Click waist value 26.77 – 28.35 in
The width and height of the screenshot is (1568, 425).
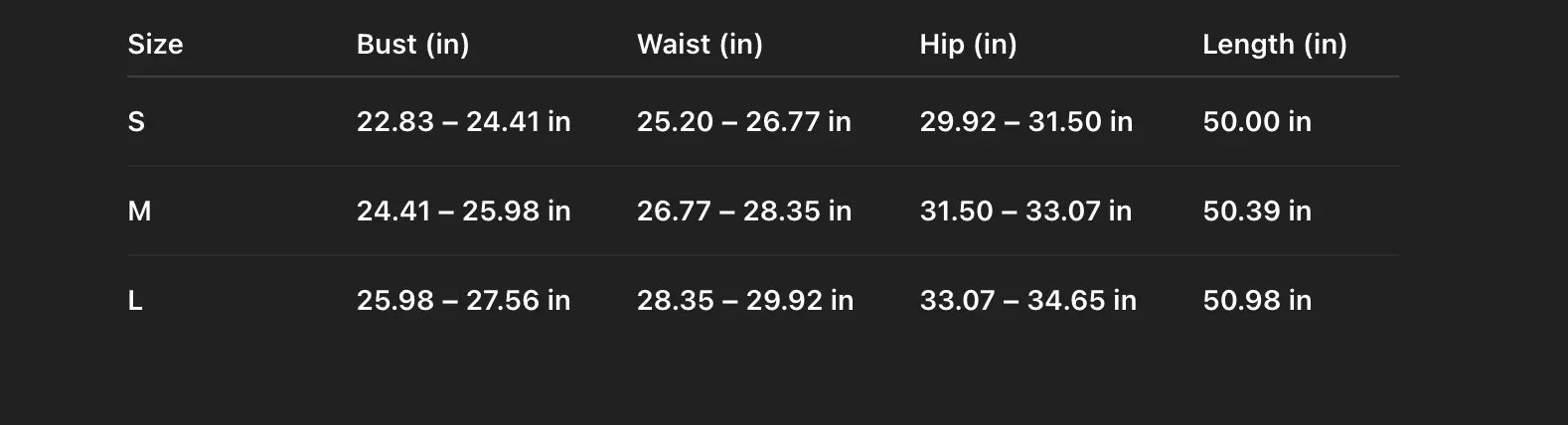[743, 212]
